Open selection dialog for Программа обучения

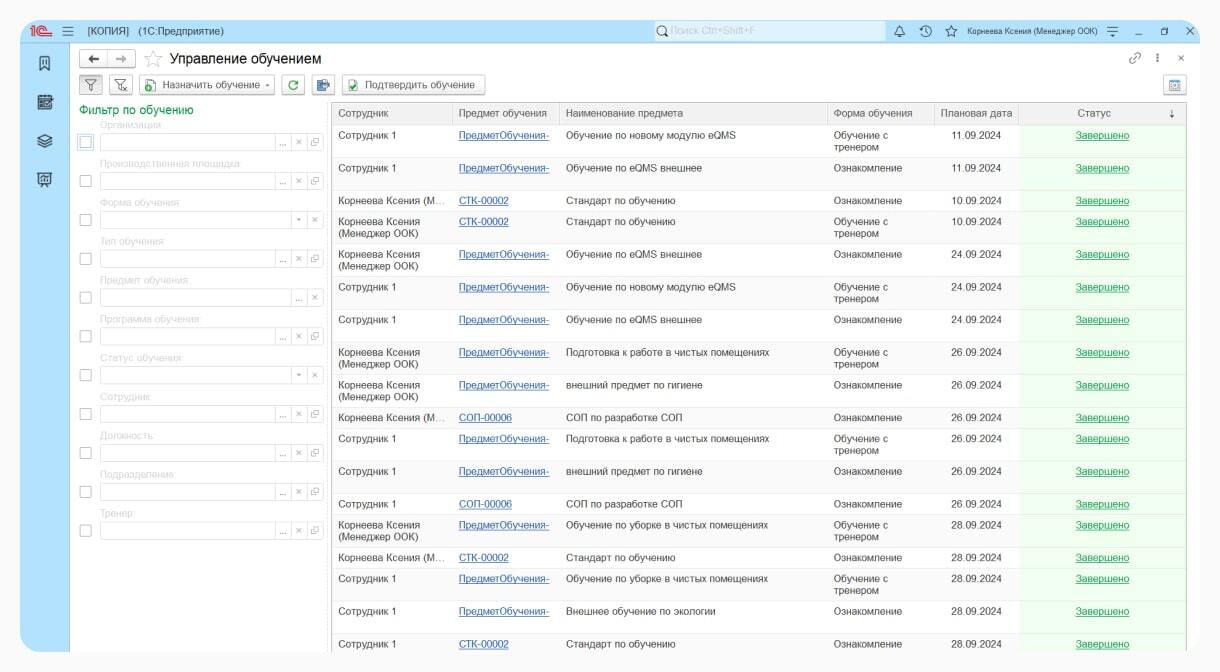click(282, 337)
